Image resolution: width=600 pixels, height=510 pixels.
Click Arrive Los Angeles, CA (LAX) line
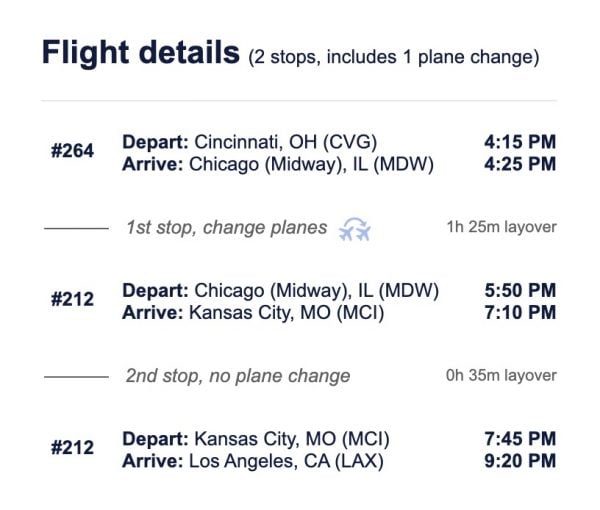point(252,461)
